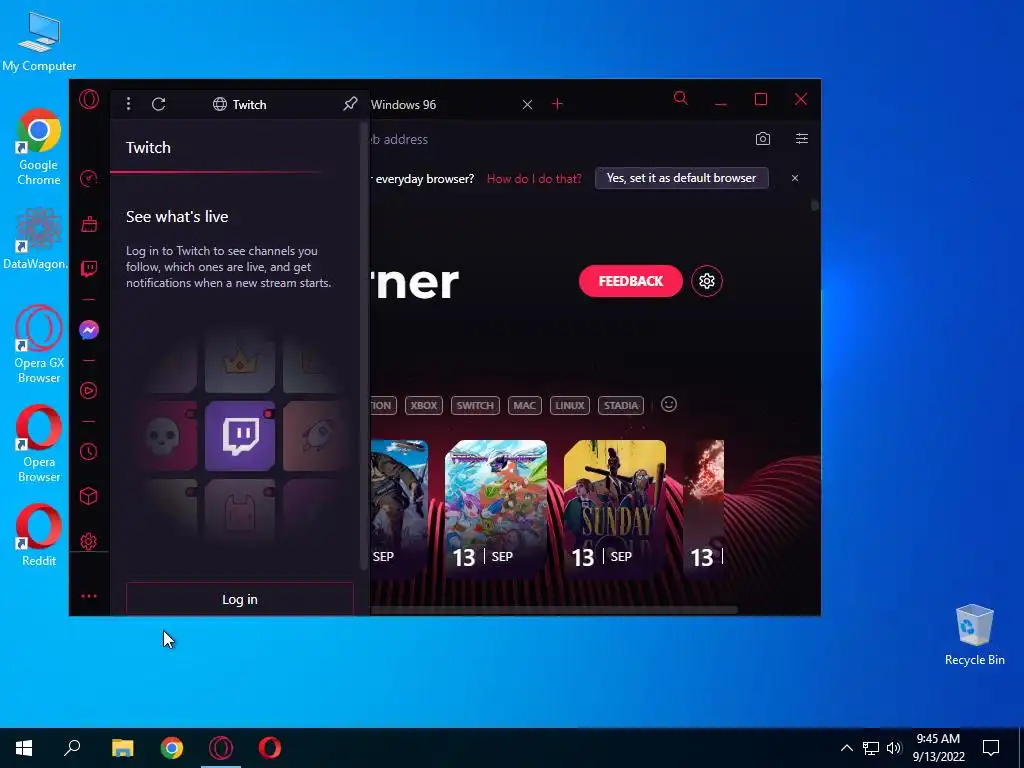Open the Twitch panel three-dot options menu
This screenshot has width=1024, height=768.
tap(129, 104)
